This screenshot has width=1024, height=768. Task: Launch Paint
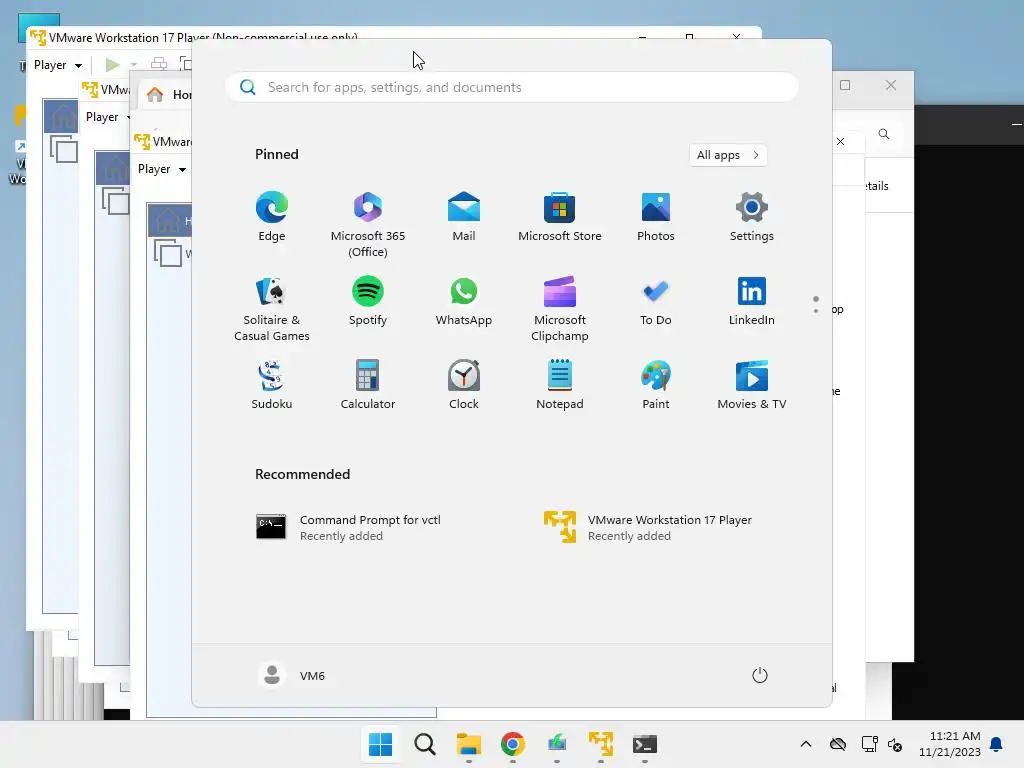[656, 385]
